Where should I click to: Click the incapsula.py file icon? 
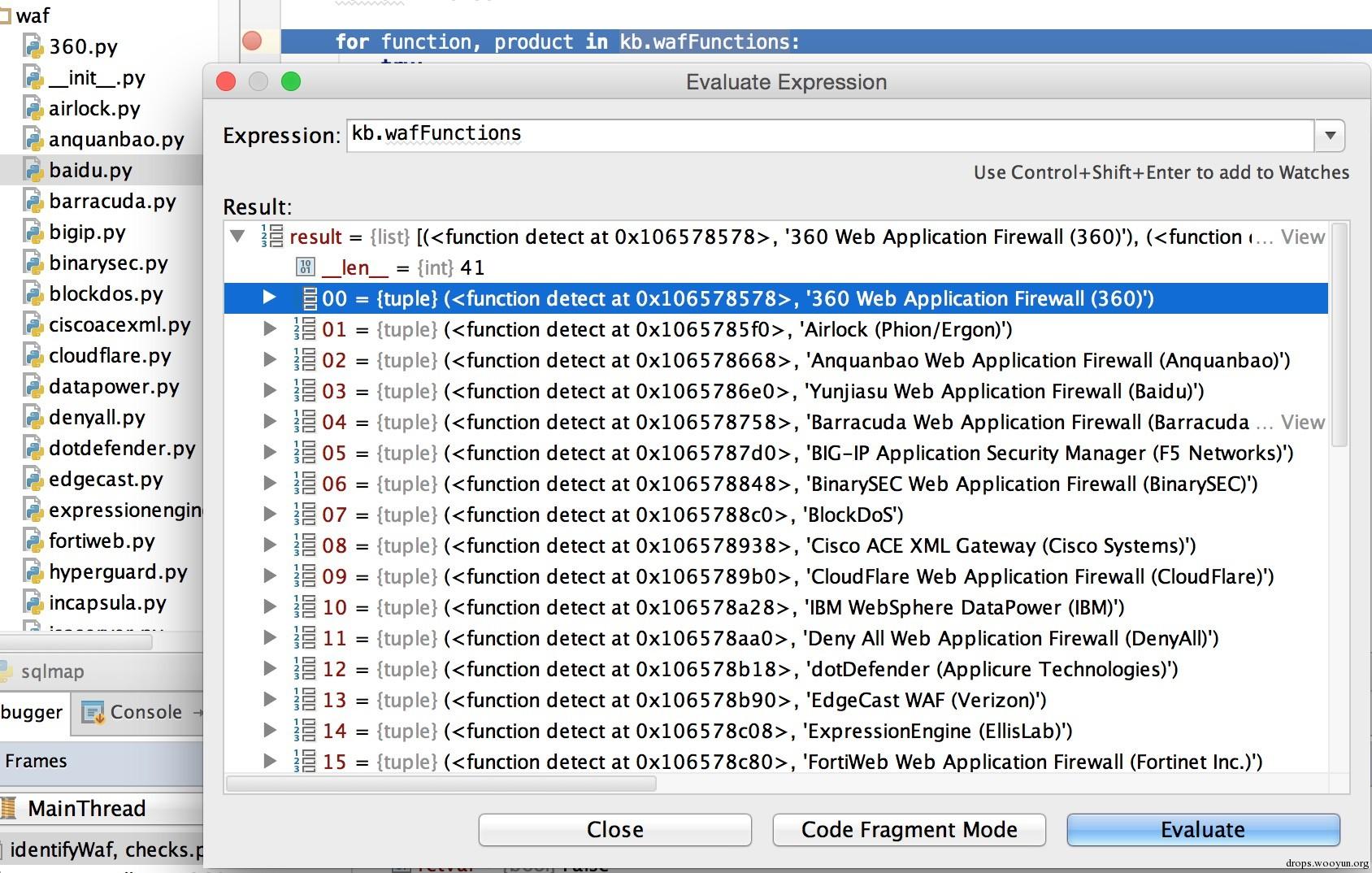(33, 602)
